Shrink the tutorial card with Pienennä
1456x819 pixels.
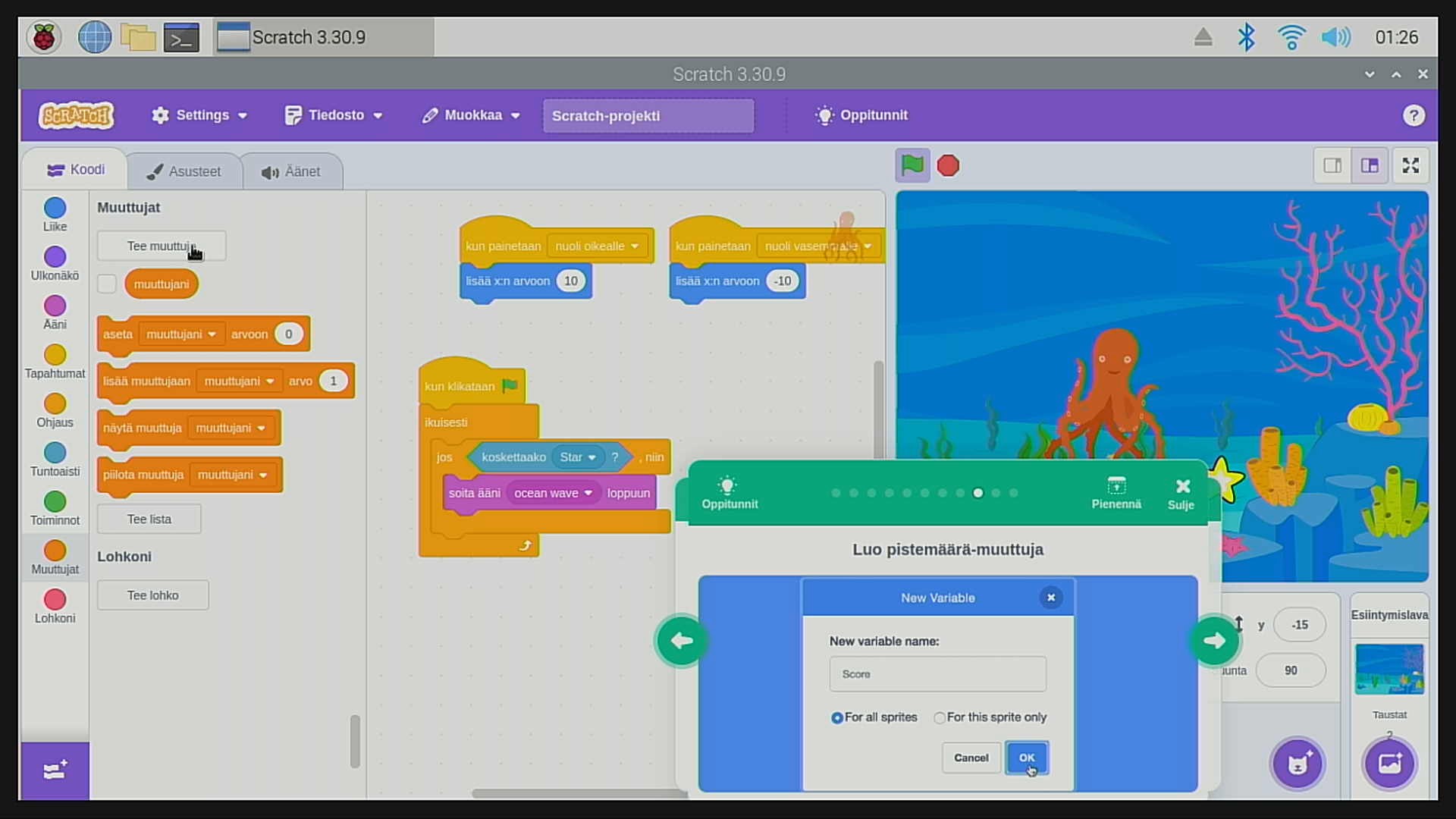point(1116,493)
